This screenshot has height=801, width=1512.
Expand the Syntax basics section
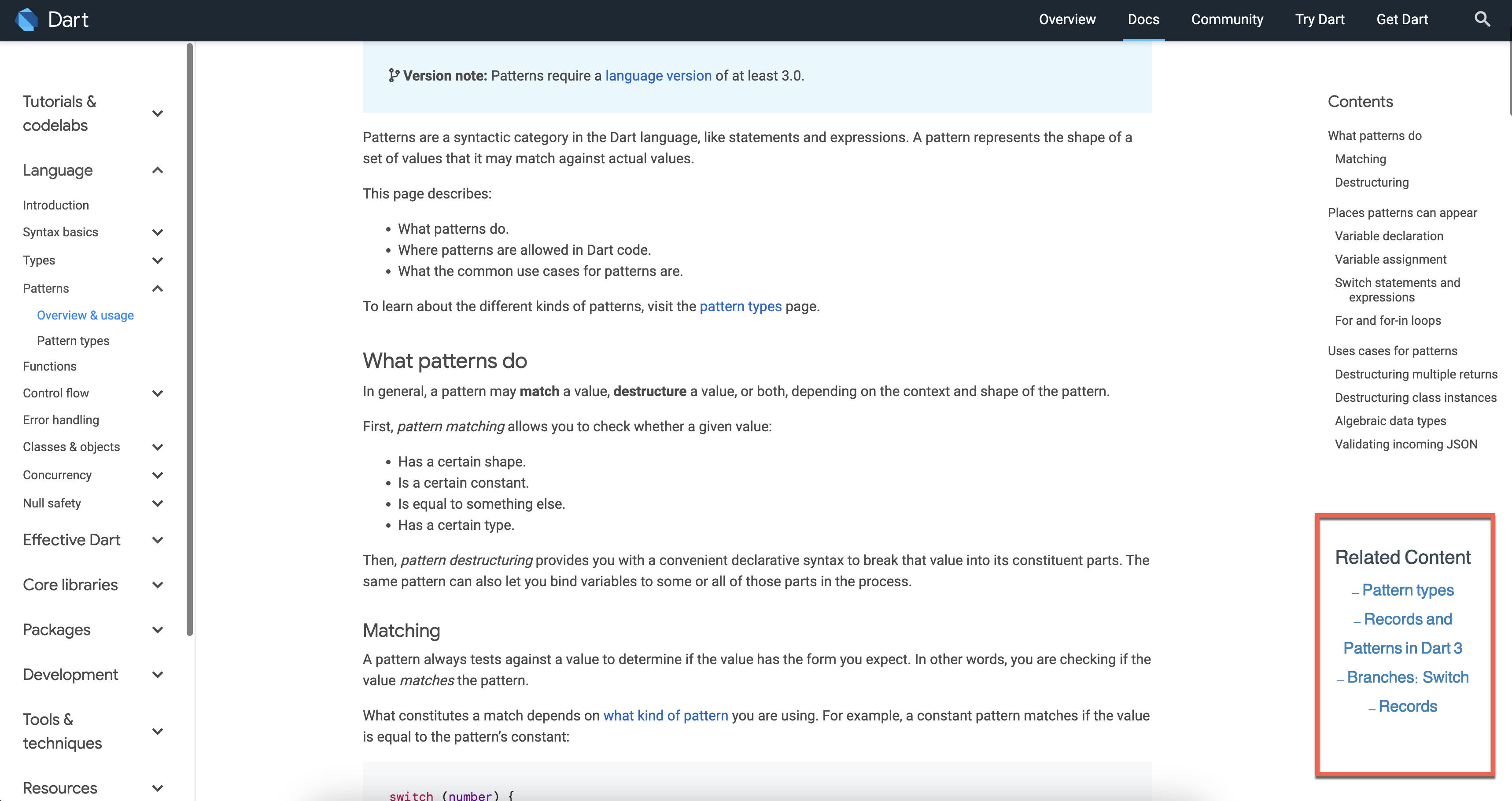tap(157, 232)
